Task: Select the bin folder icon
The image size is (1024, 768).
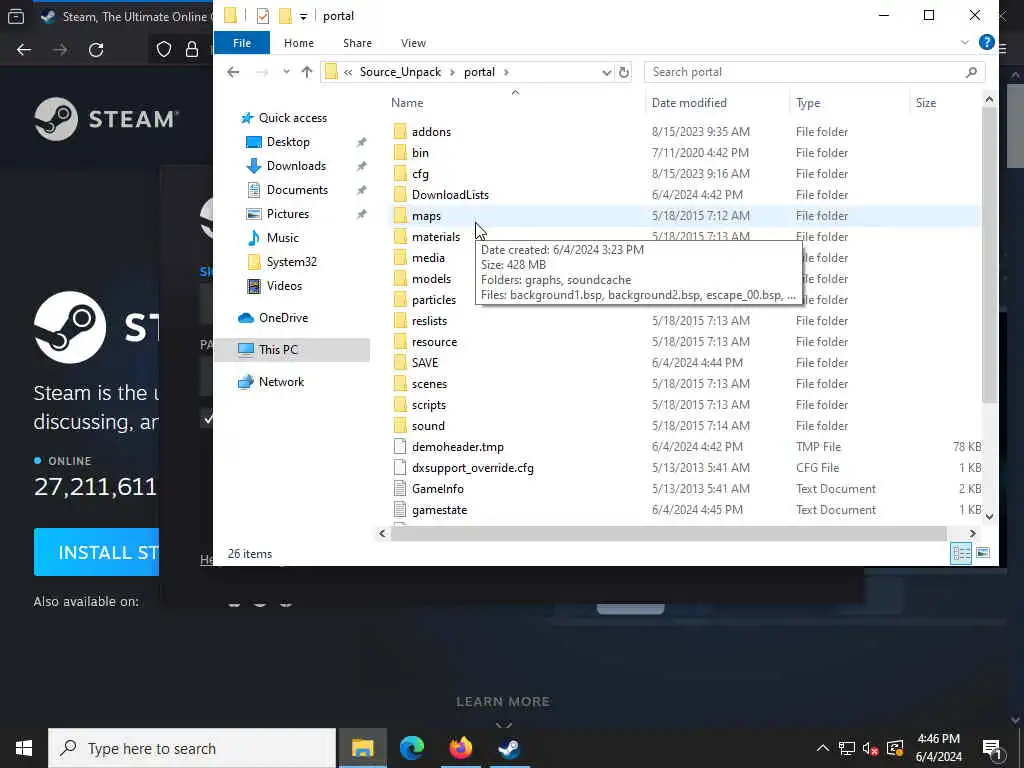Action: click(x=400, y=153)
